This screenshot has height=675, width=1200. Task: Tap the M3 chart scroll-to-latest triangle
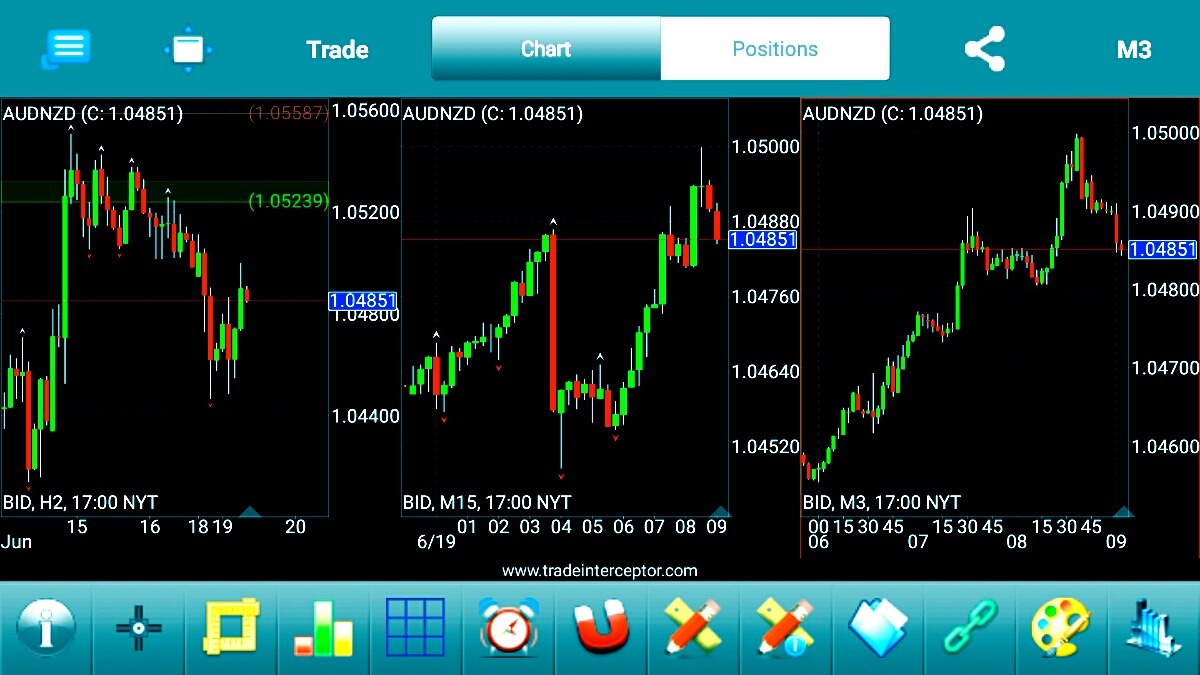[x=1123, y=512]
